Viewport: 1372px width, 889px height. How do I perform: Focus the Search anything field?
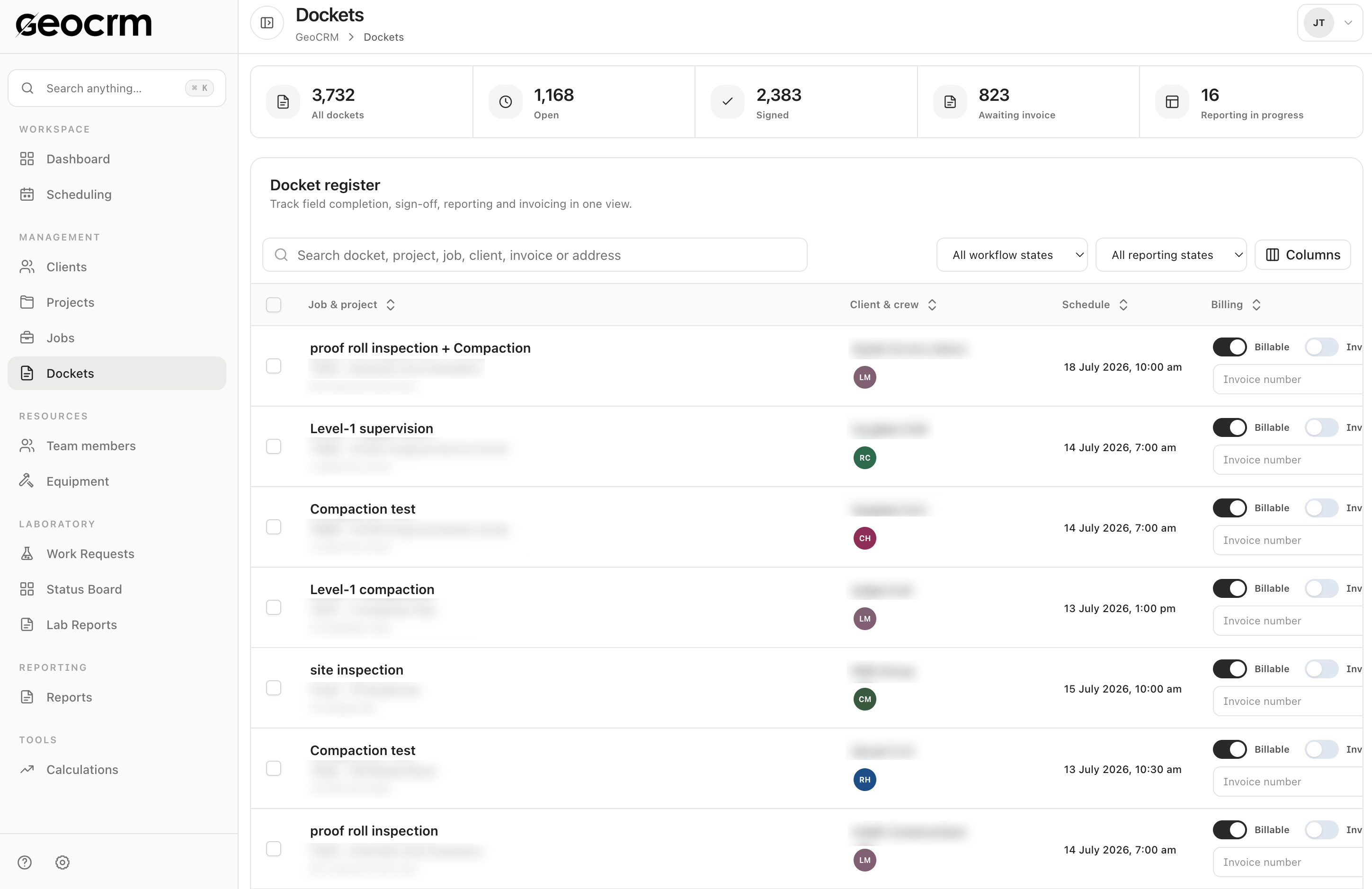pyautogui.click(x=117, y=88)
